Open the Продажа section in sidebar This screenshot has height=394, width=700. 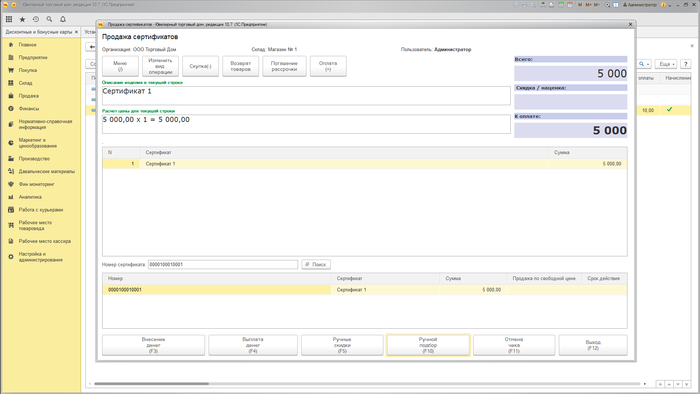pos(29,95)
